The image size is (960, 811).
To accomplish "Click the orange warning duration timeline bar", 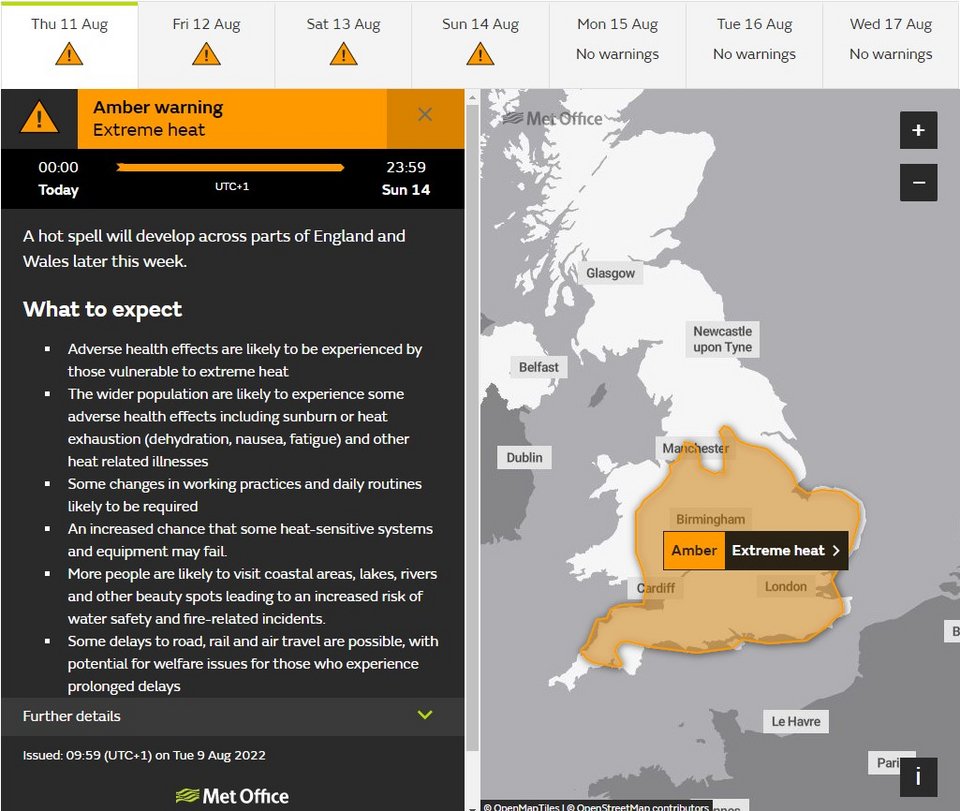I will (231, 167).
